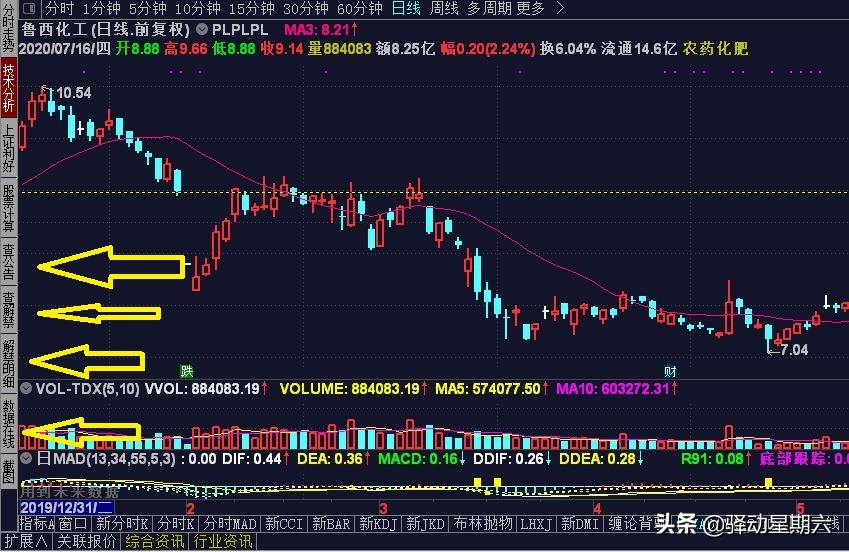This screenshot has width=849, height=552.
Task: Switch to the 新JKD indicator tab
Action: tap(425, 524)
